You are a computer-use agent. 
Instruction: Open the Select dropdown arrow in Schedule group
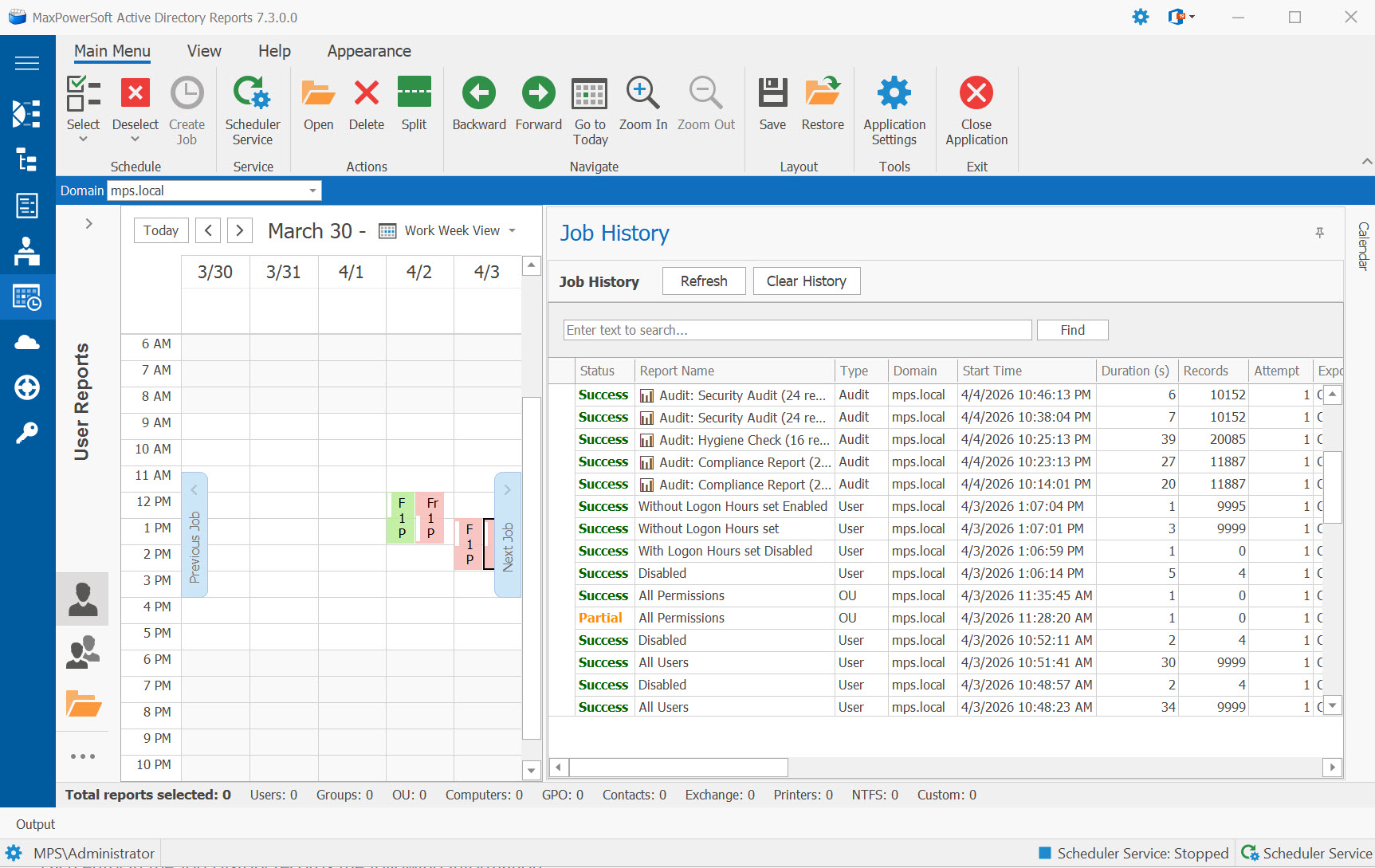83,138
